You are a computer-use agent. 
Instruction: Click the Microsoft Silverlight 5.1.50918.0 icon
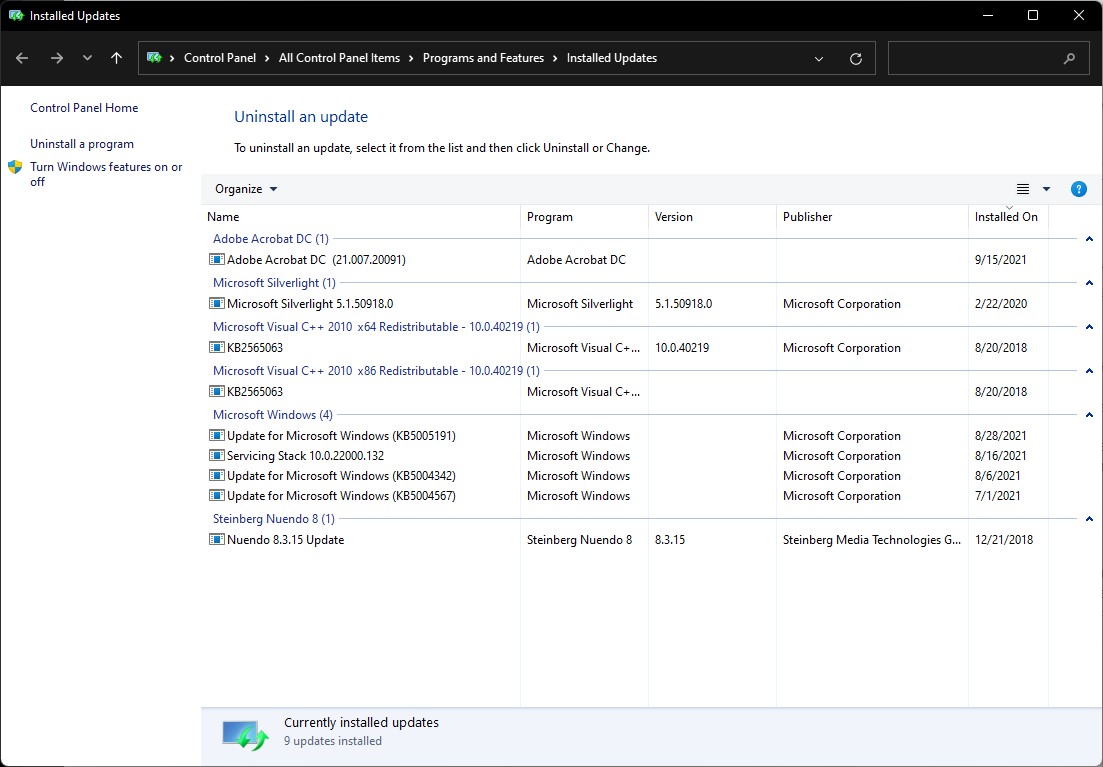point(217,304)
